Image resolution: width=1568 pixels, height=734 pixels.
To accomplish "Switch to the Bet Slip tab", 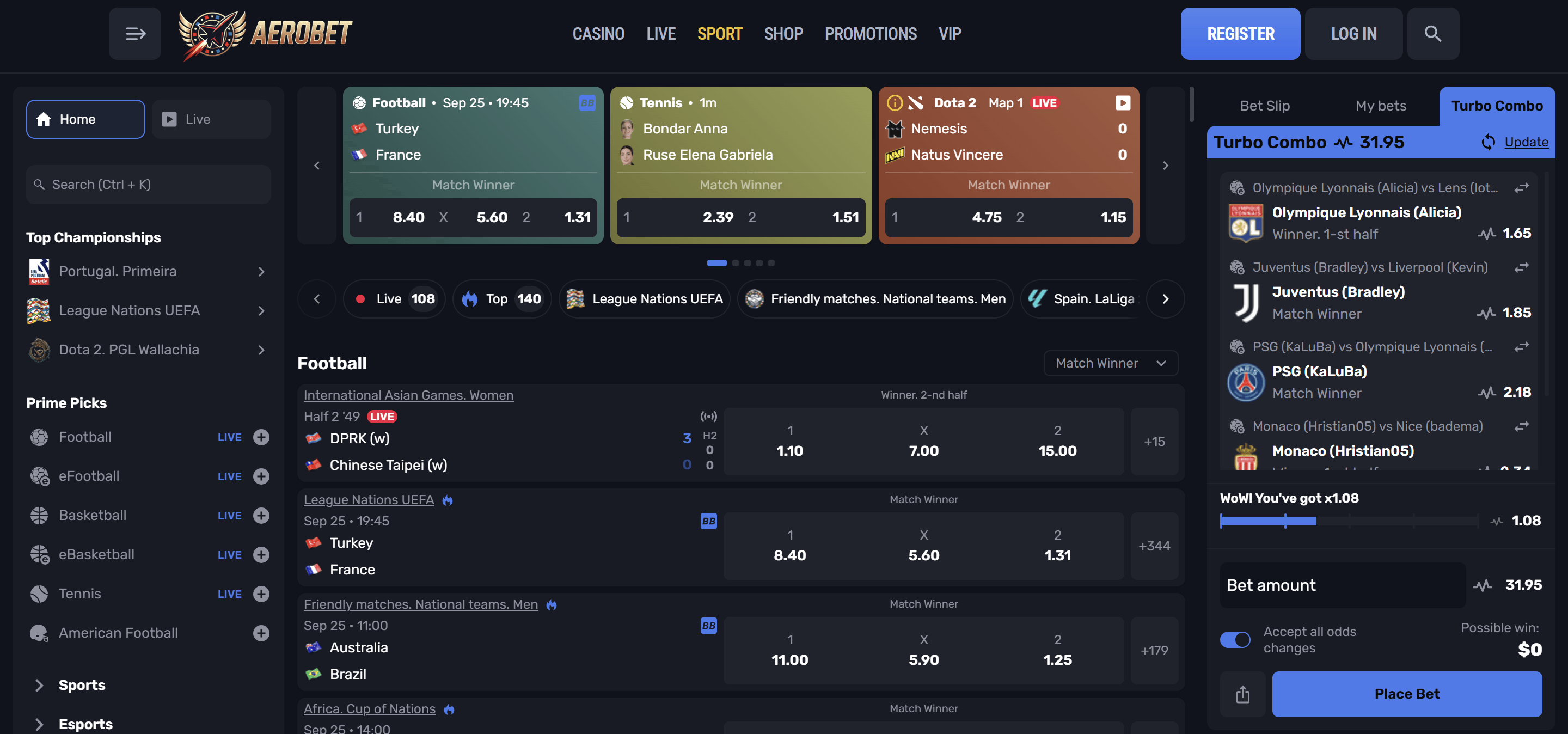I will [x=1264, y=106].
